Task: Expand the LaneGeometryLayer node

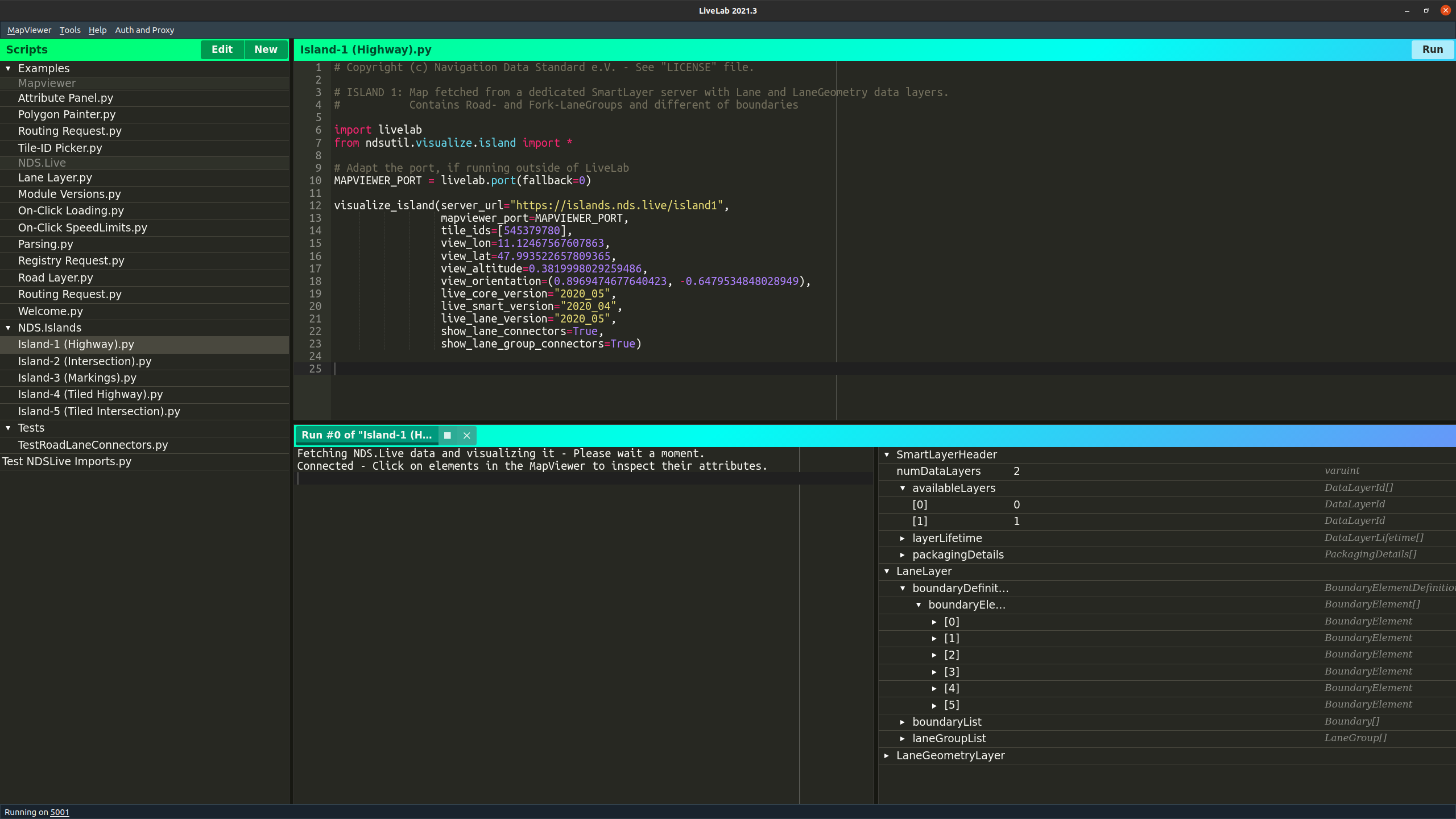Action: pos(887,755)
